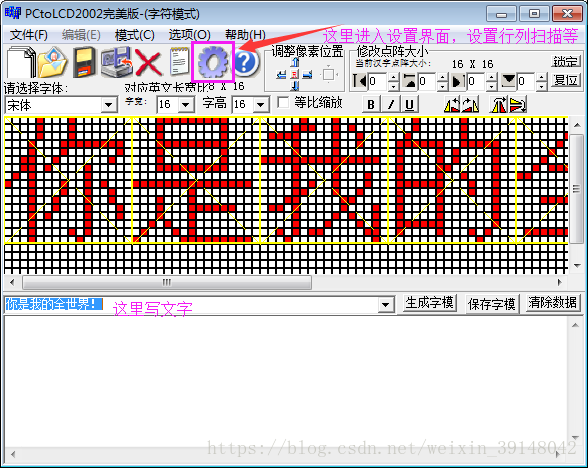Open the 宋体 font dropdown
This screenshot has width=588, height=468.
click(109, 105)
